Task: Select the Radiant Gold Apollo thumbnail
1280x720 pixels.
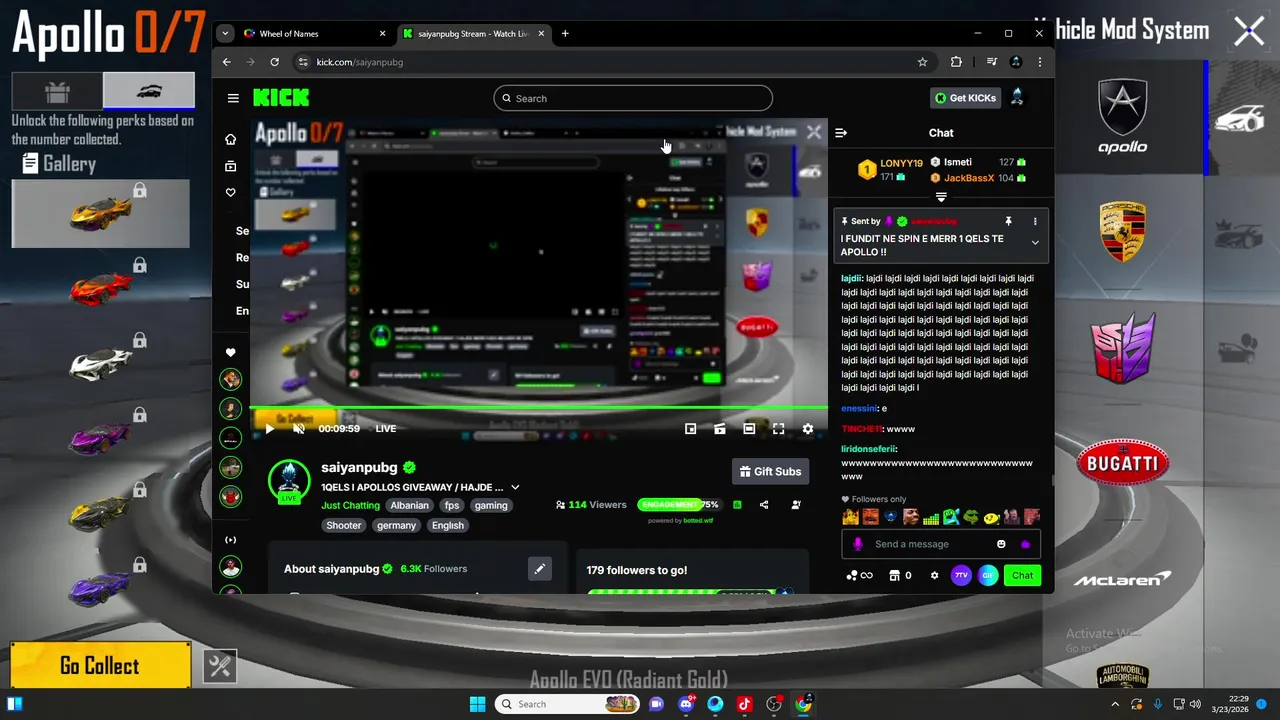Action: point(100,213)
